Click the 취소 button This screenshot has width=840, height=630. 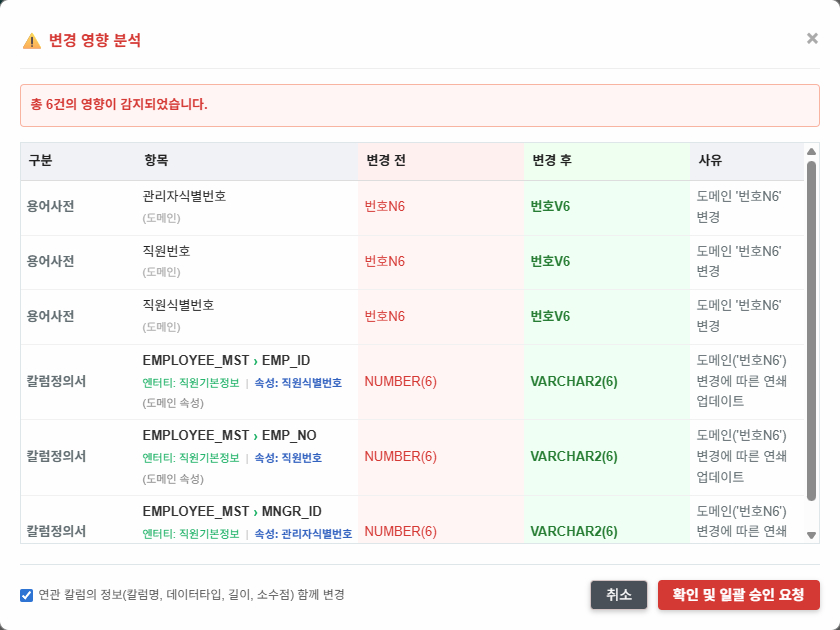[619, 595]
